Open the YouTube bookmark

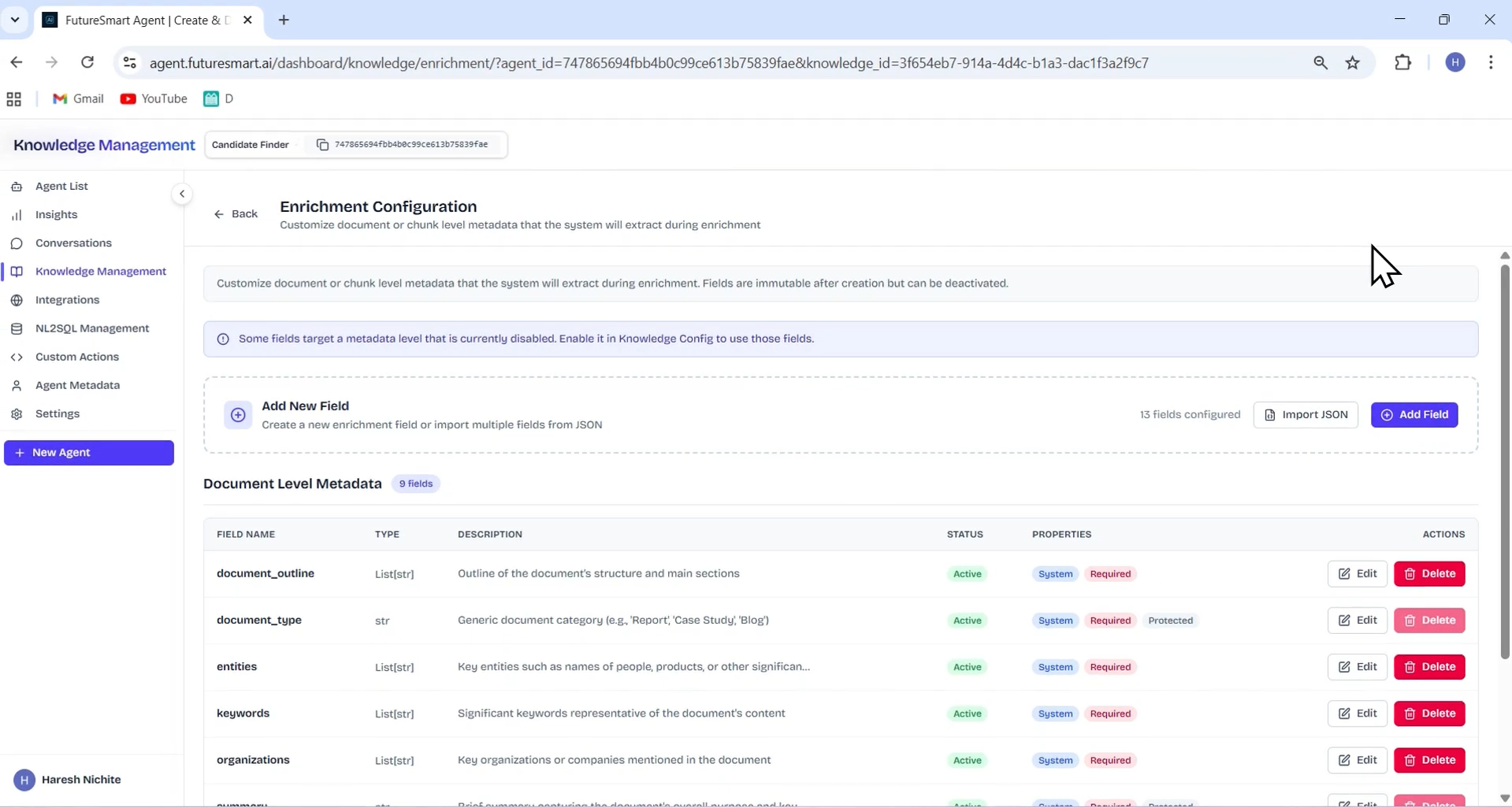coord(154,98)
